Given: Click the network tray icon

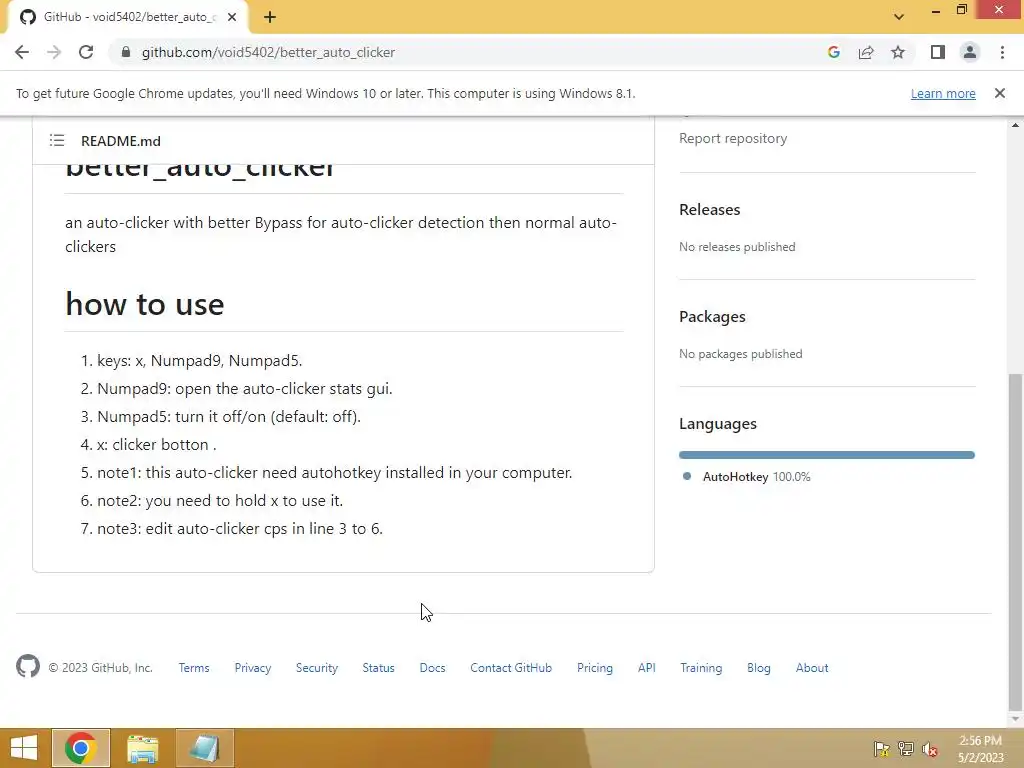Looking at the screenshot, I should pos(906,749).
